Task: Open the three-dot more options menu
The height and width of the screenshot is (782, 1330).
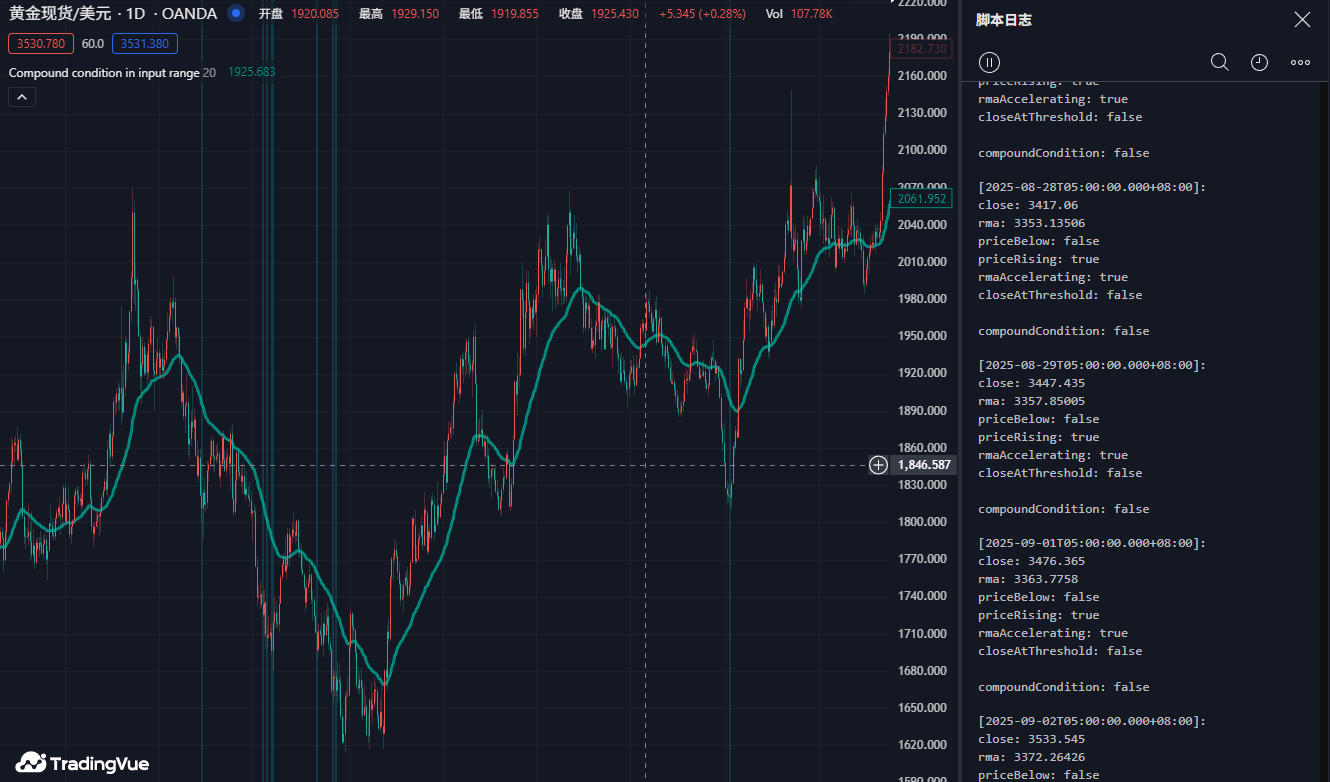Action: click(1300, 62)
